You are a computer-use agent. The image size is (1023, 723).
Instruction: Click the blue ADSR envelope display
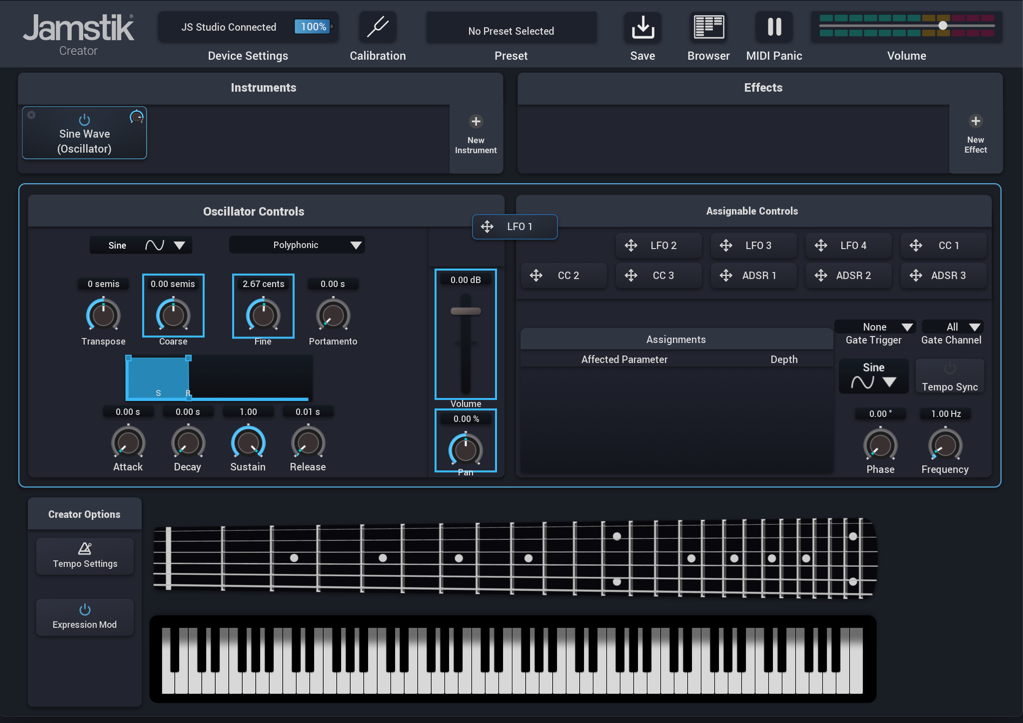pyautogui.click(x=219, y=378)
